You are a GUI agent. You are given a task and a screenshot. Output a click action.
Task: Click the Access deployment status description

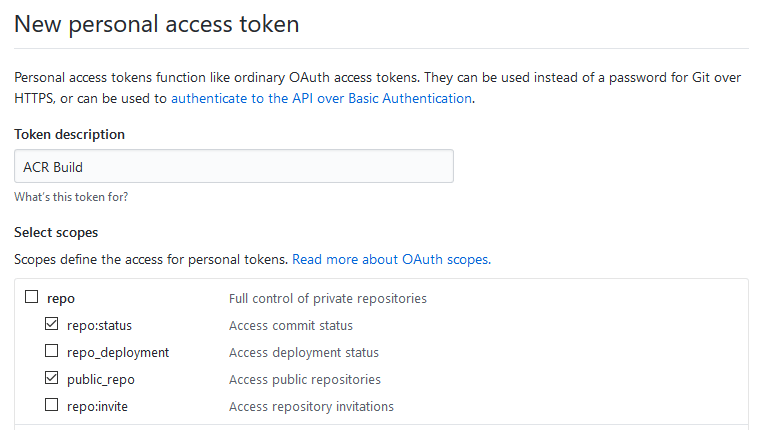click(303, 352)
